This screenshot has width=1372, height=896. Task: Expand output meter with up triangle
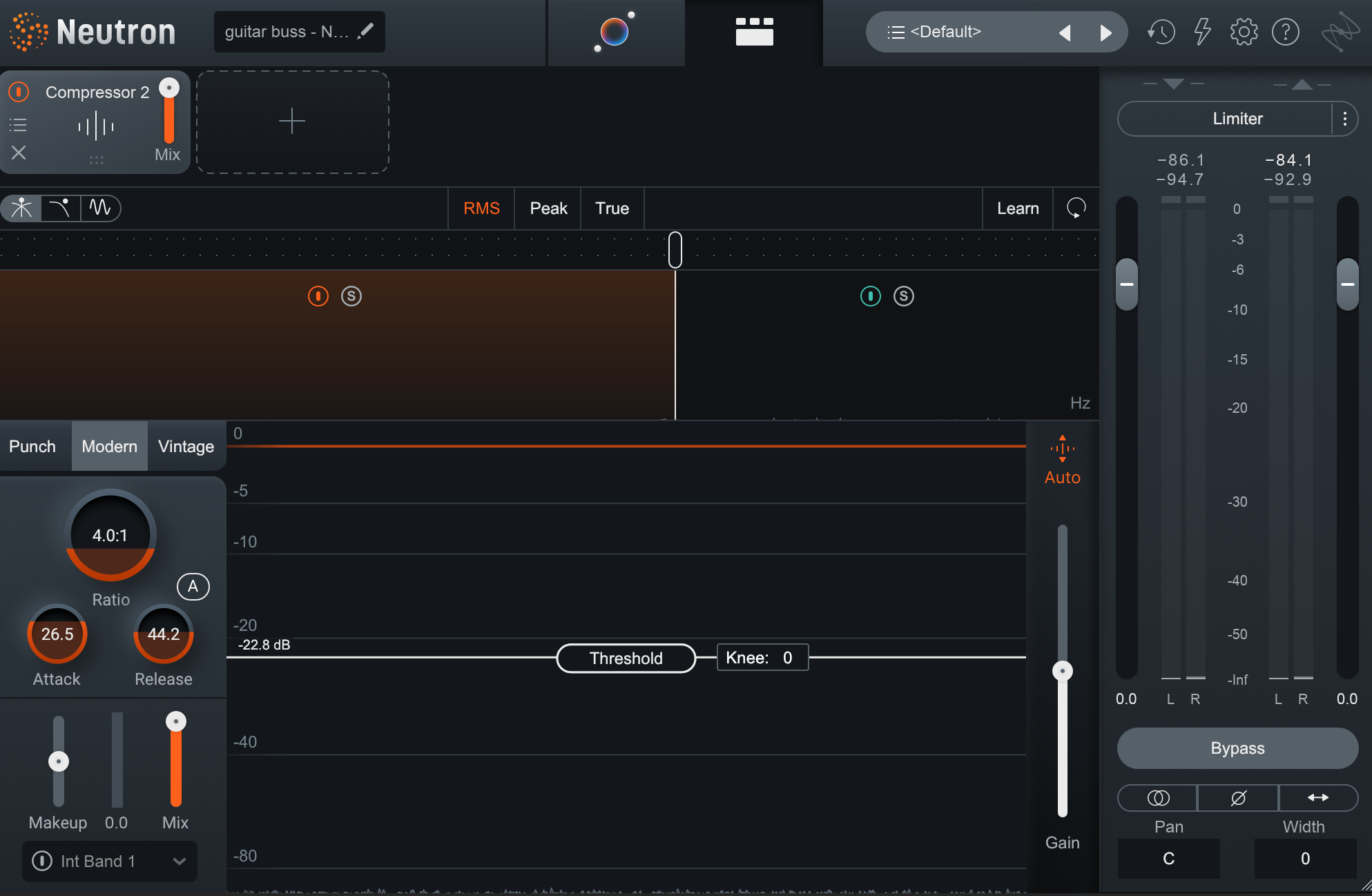[1302, 84]
